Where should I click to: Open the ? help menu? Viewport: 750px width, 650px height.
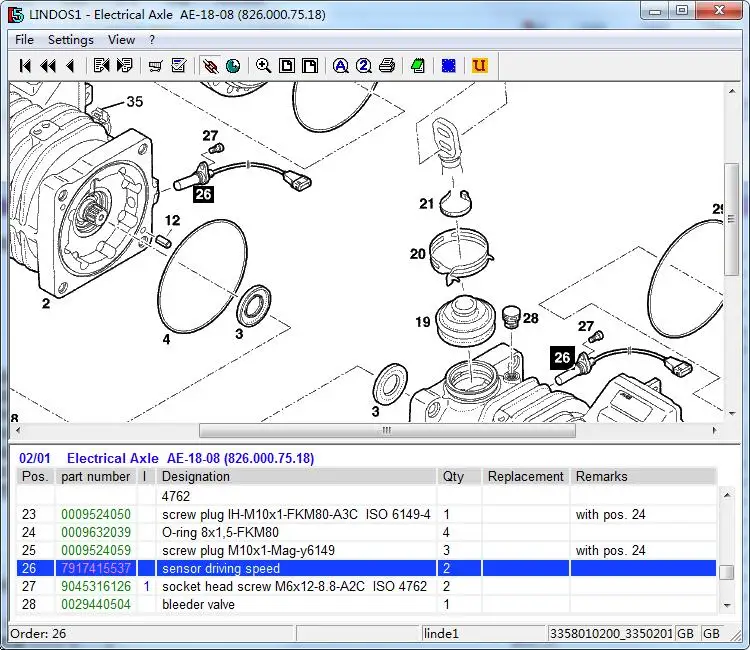click(152, 40)
